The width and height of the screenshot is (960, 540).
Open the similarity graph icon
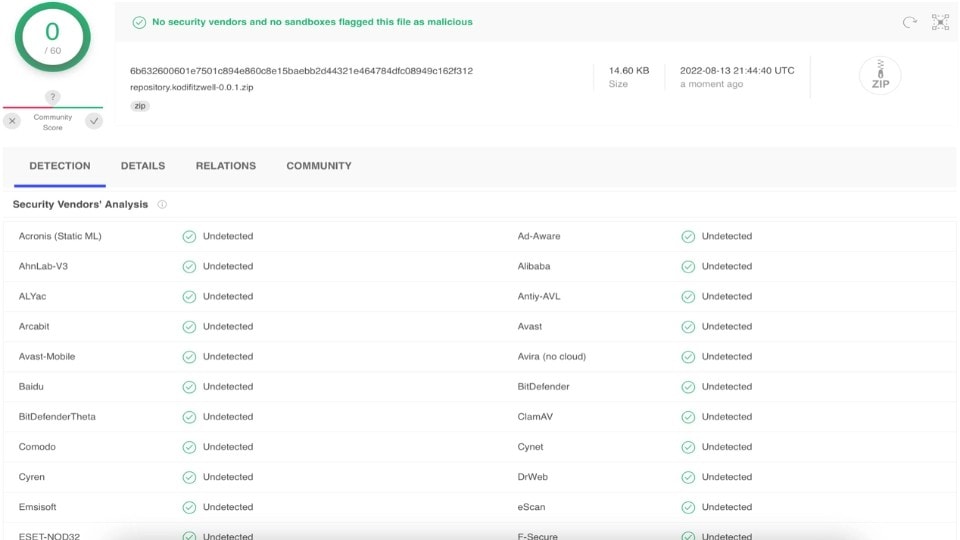point(940,22)
